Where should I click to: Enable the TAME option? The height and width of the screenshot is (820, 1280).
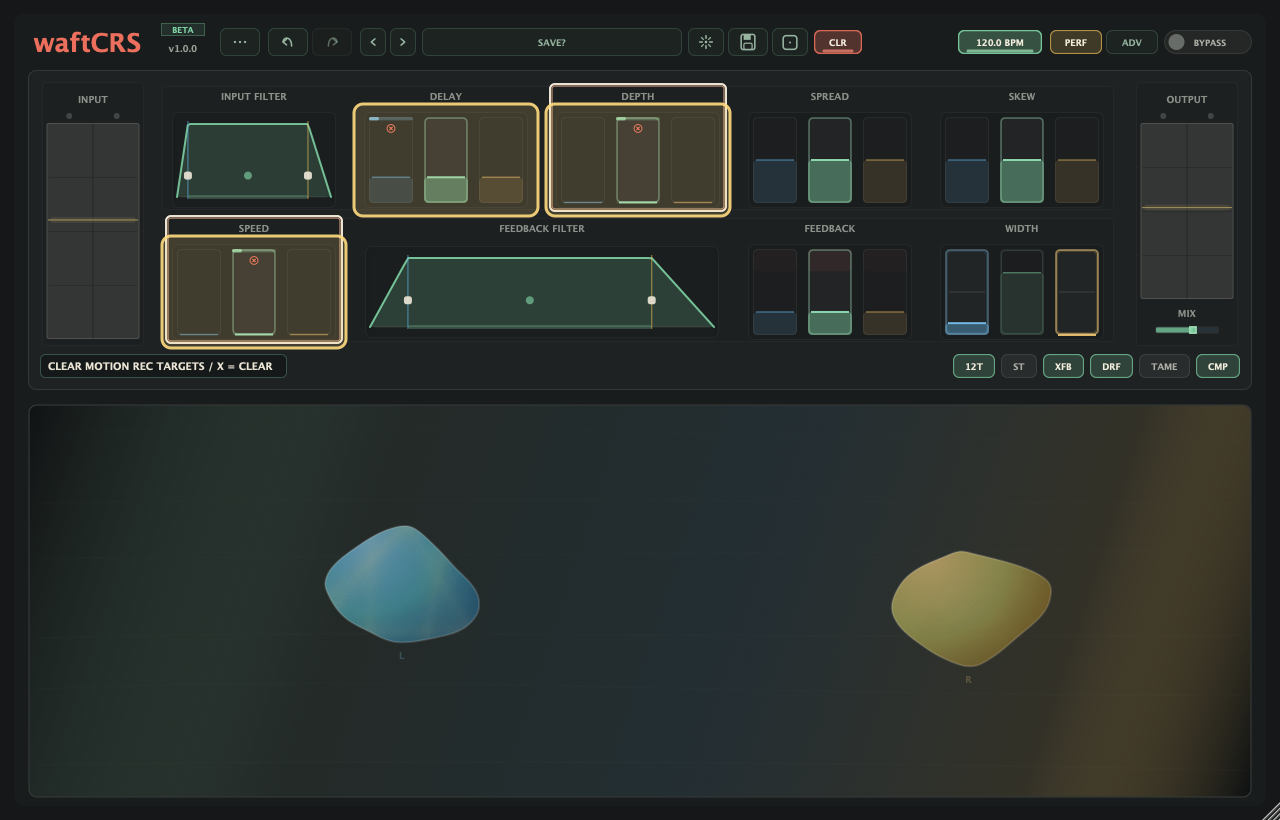click(1164, 366)
